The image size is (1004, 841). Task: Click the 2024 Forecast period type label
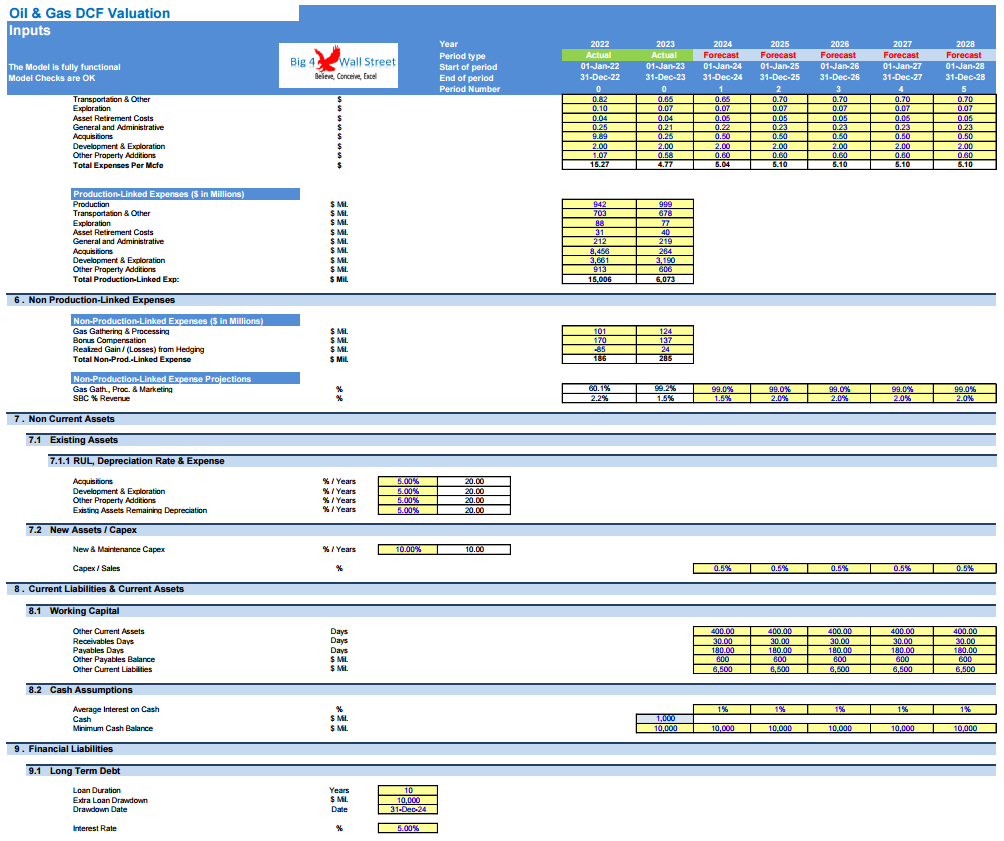point(721,55)
